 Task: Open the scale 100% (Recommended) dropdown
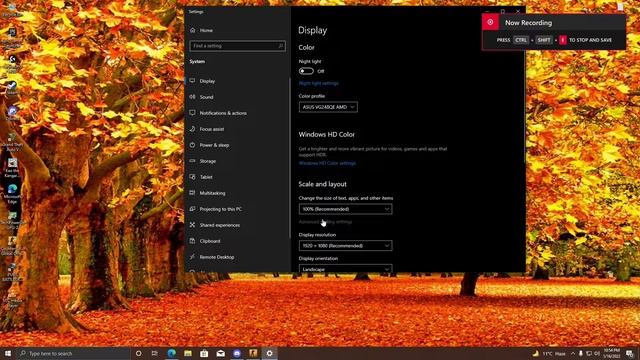(345, 209)
